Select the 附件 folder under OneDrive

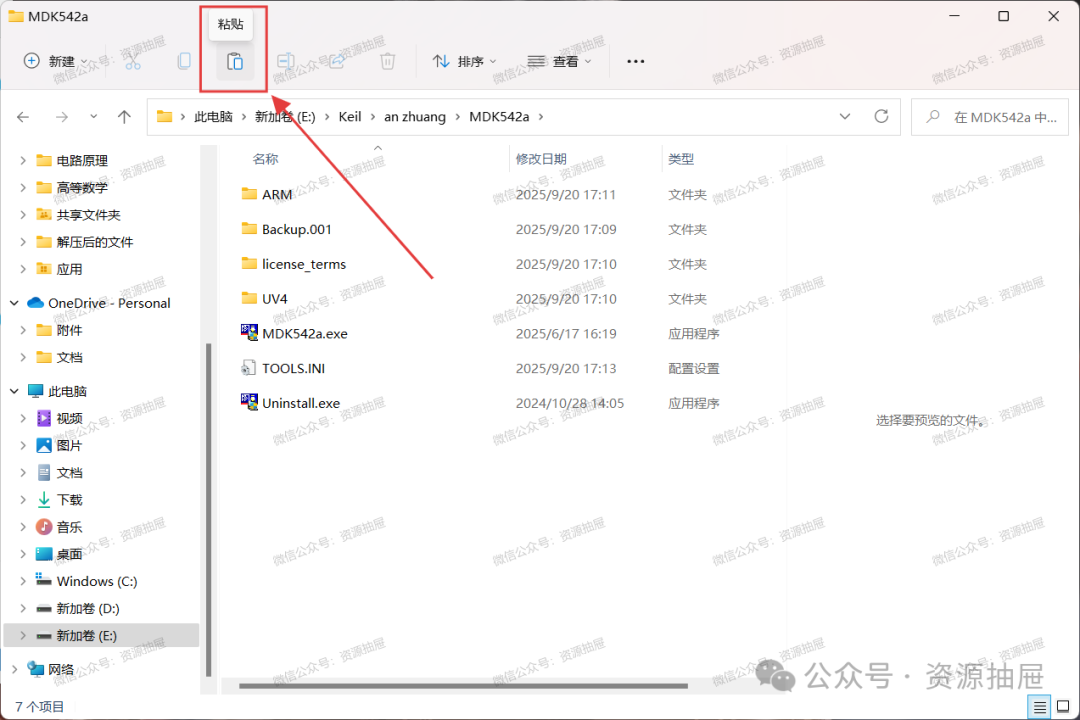point(69,331)
